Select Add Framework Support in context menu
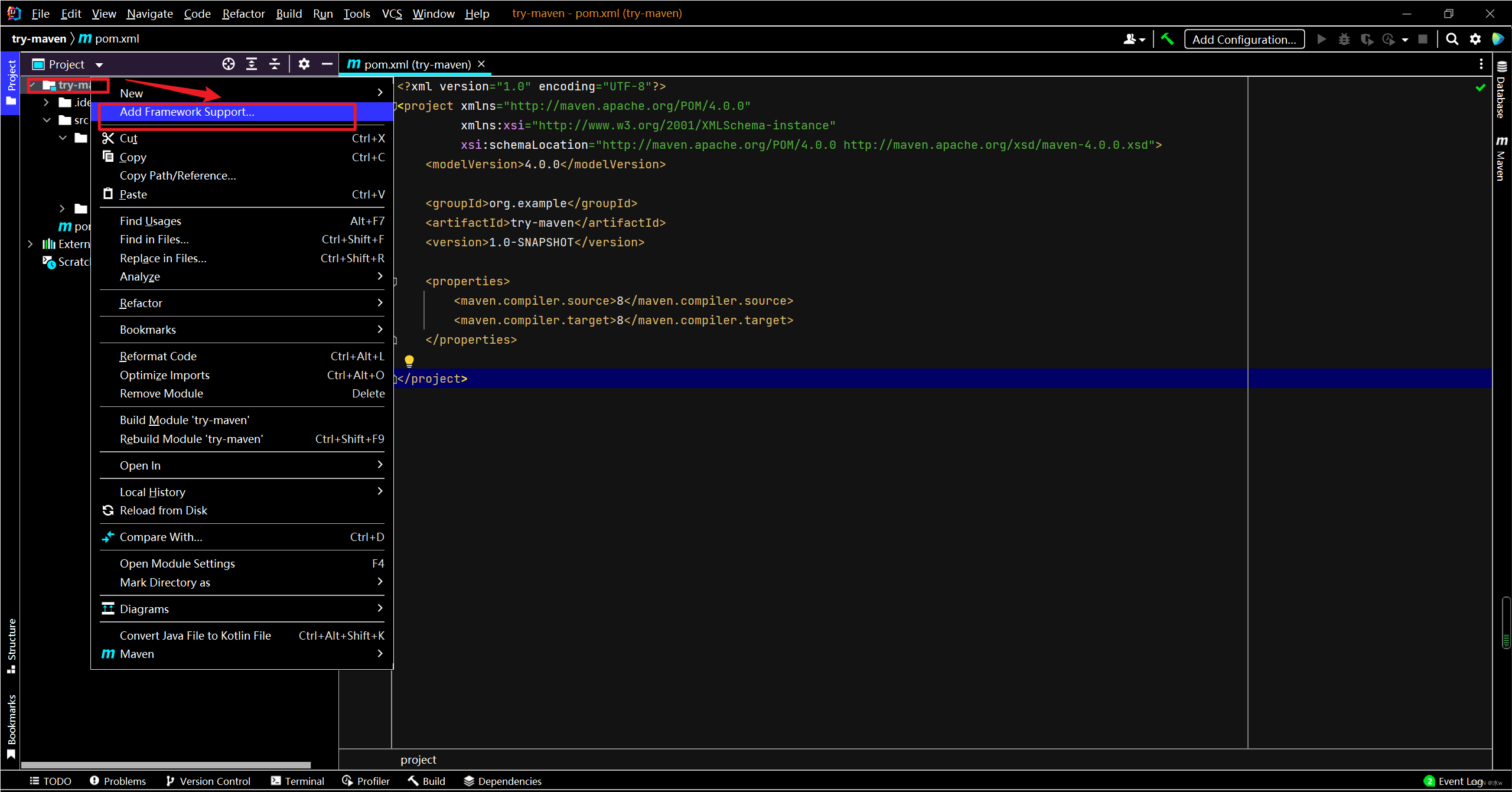1512x792 pixels. (187, 112)
